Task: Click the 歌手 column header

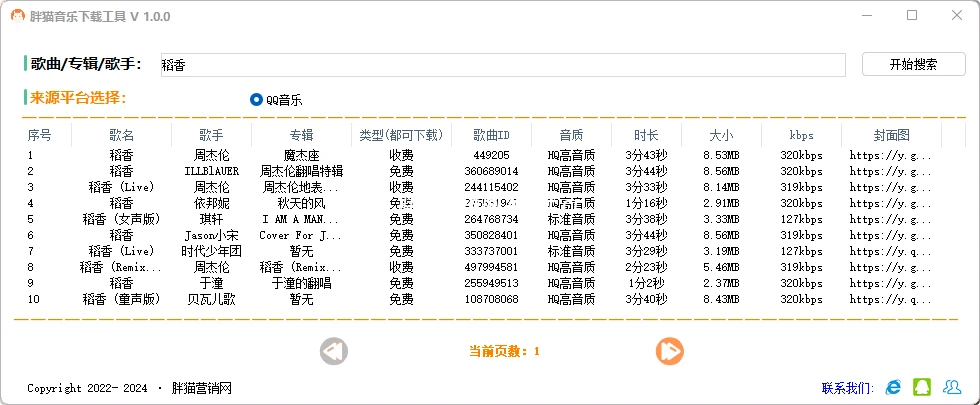Action: [x=211, y=135]
